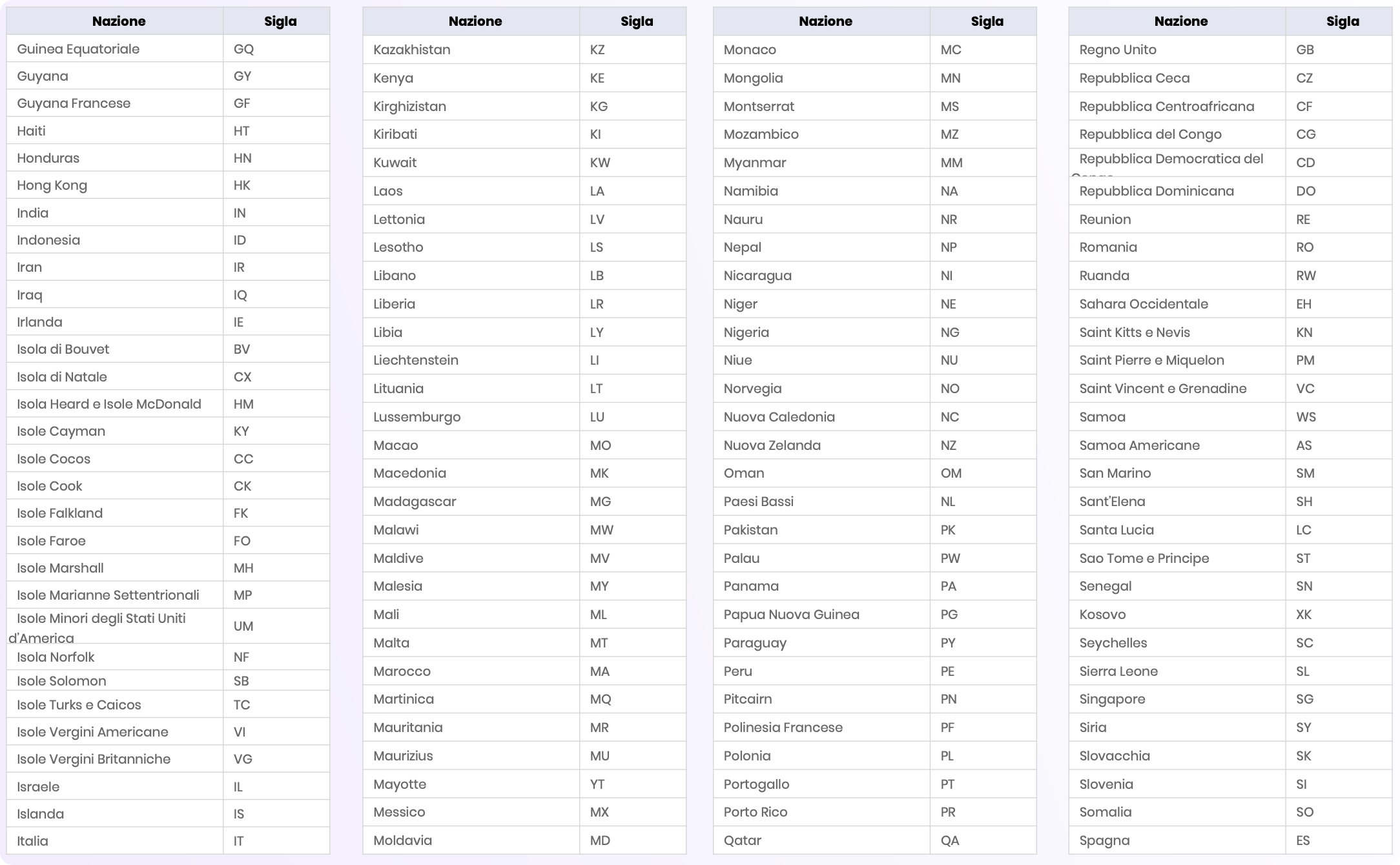Click the Spagna cell
1400x865 pixels.
click(x=1177, y=840)
